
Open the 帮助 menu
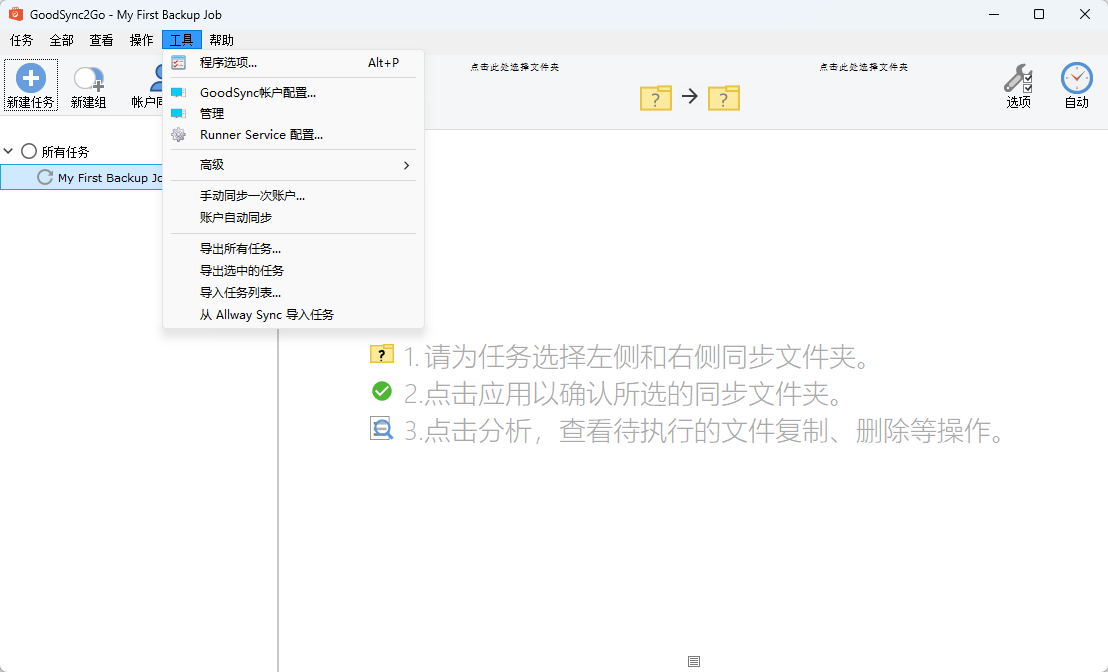tap(221, 40)
